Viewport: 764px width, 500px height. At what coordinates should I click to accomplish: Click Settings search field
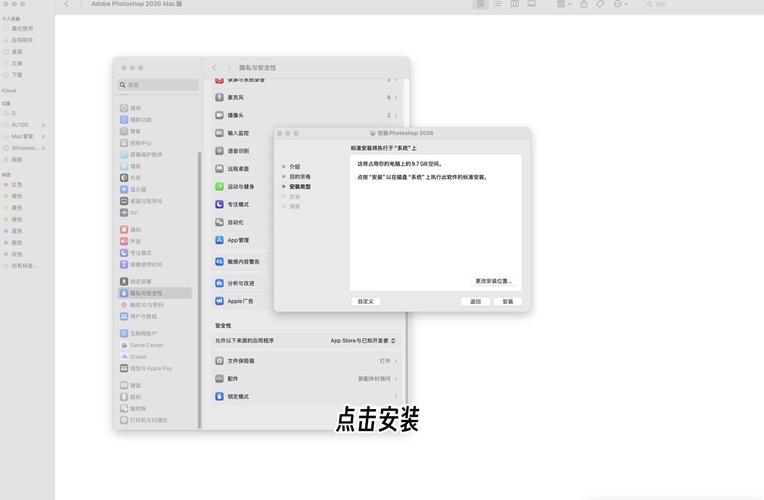[158, 85]
